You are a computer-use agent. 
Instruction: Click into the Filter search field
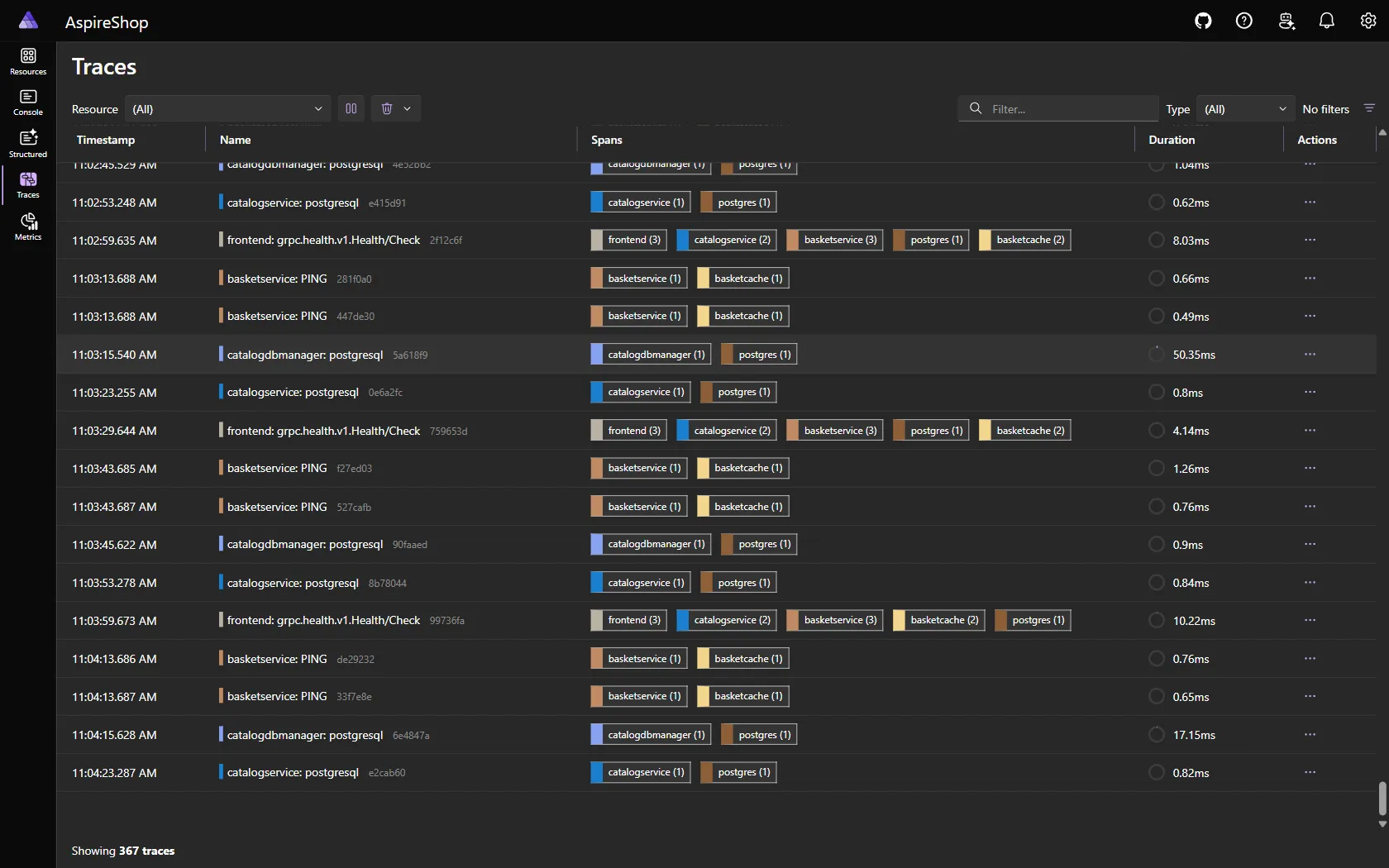tap(1058, 108)
